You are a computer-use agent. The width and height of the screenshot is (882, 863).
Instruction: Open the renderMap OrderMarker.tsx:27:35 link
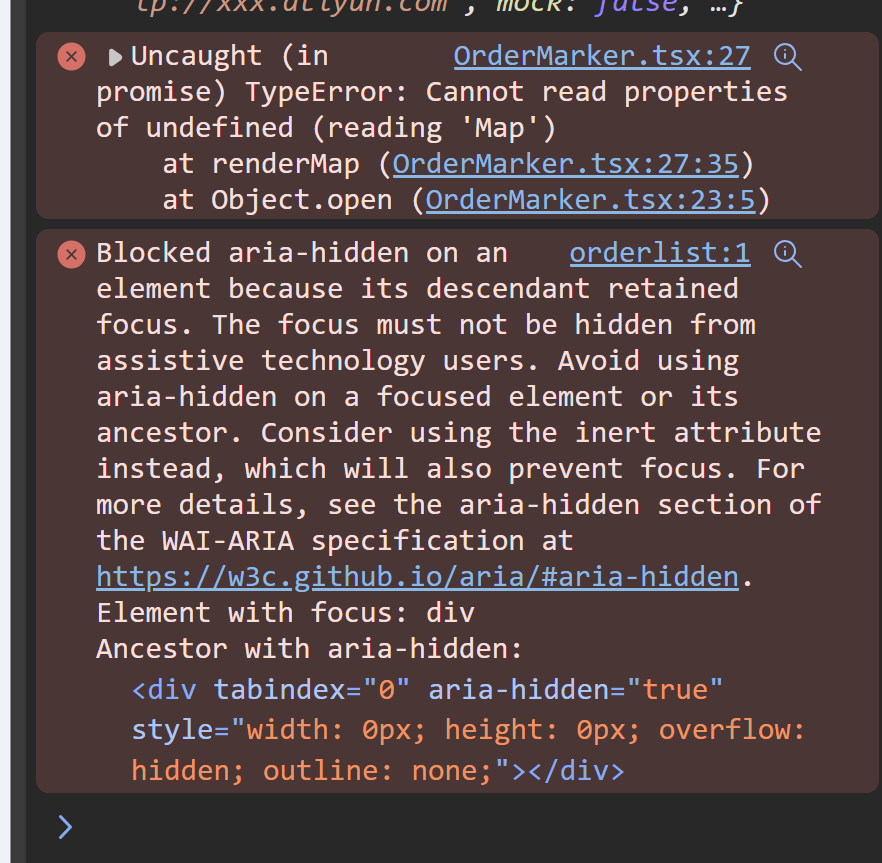click(x=565, y=164)
